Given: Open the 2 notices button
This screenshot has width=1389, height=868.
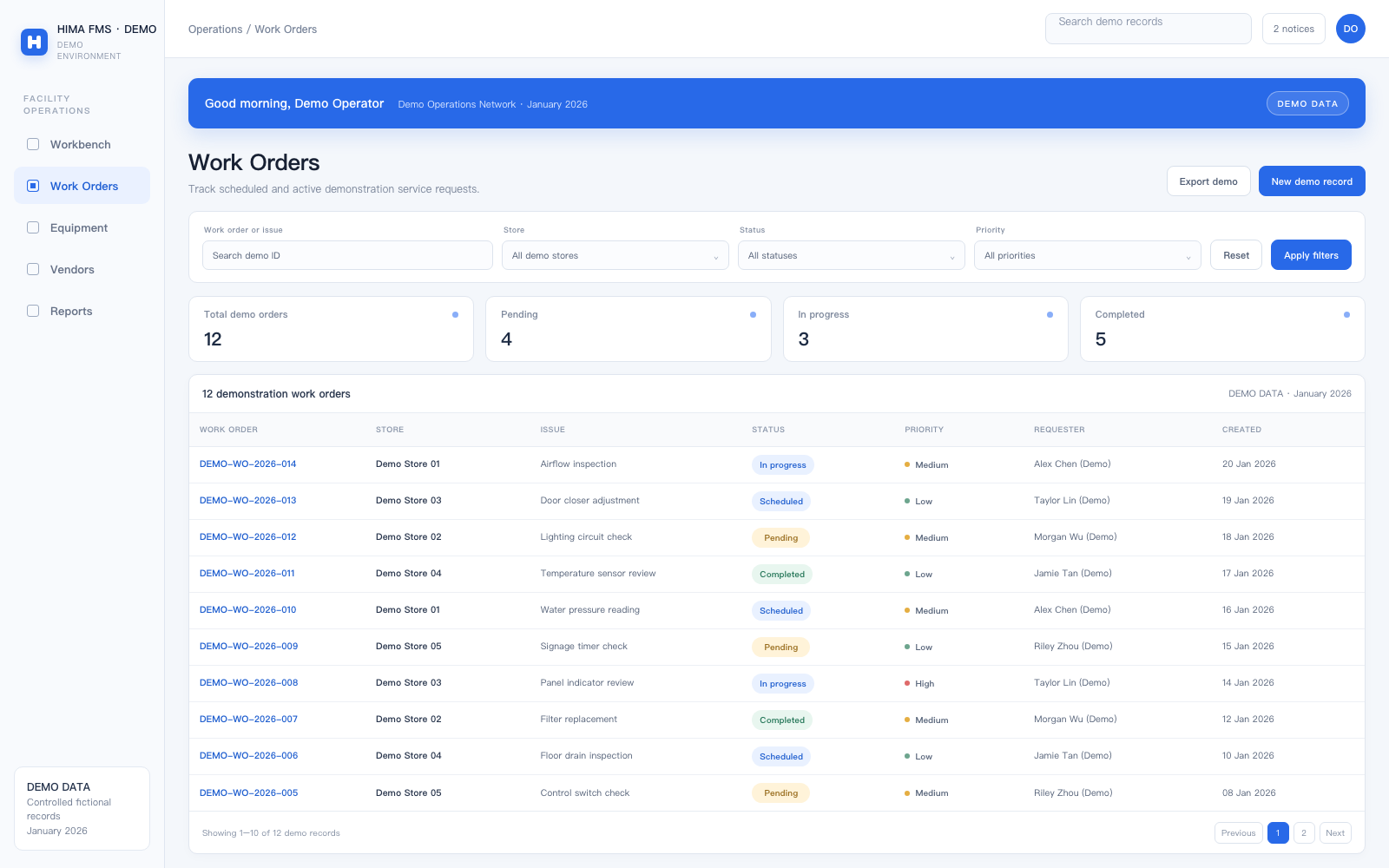Looking at the screenshot, I should coord(1294,29).
